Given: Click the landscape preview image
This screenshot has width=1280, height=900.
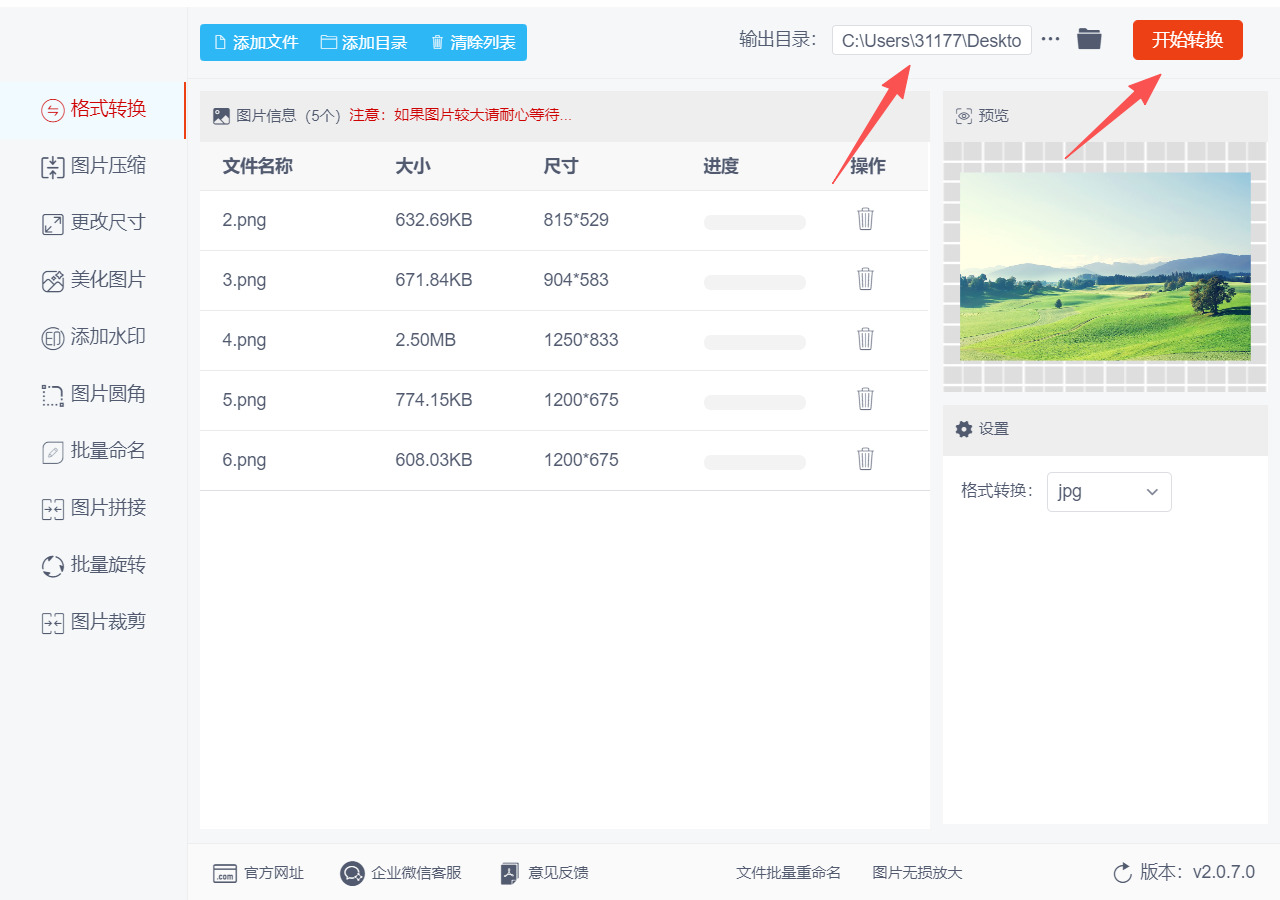Looking at the screenshot, I should pyautogui.click(x=1105, y=266).
